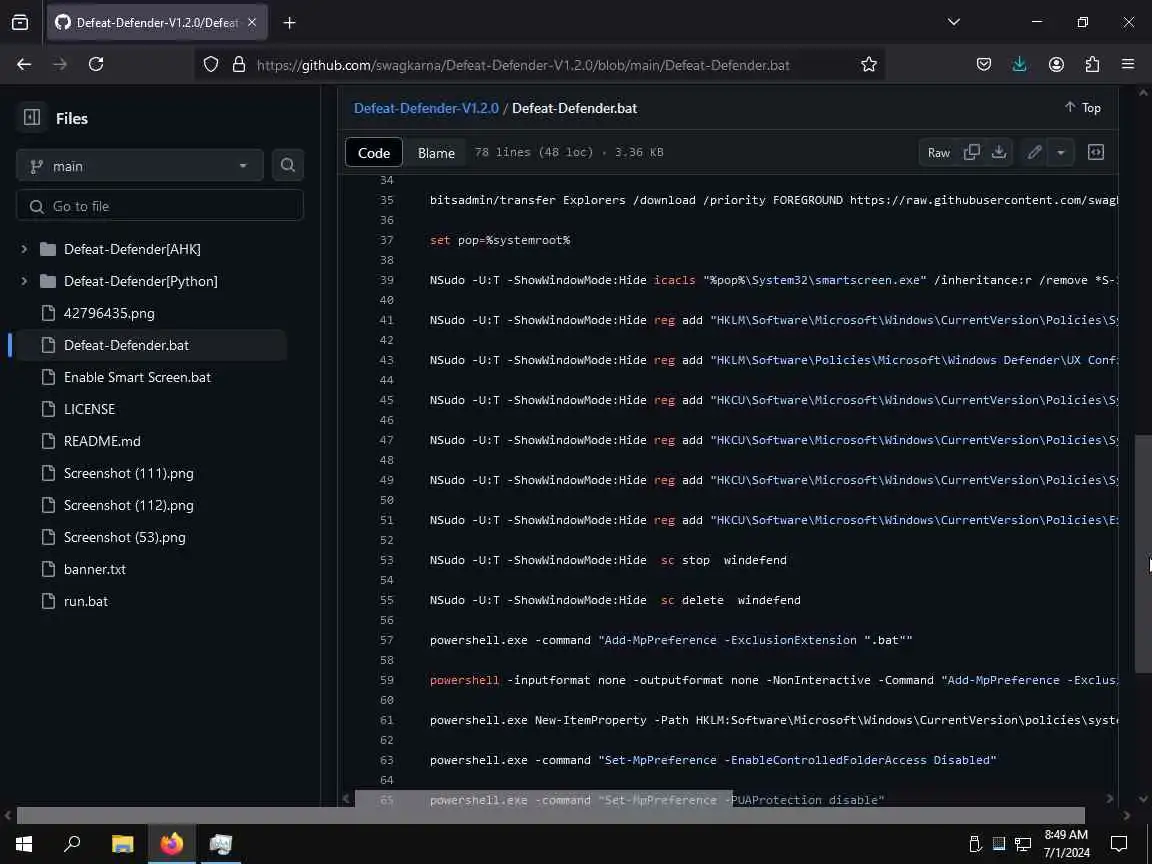
Task: Open Firefox View recent browsing icon
Action: click(x=20, y=23)
